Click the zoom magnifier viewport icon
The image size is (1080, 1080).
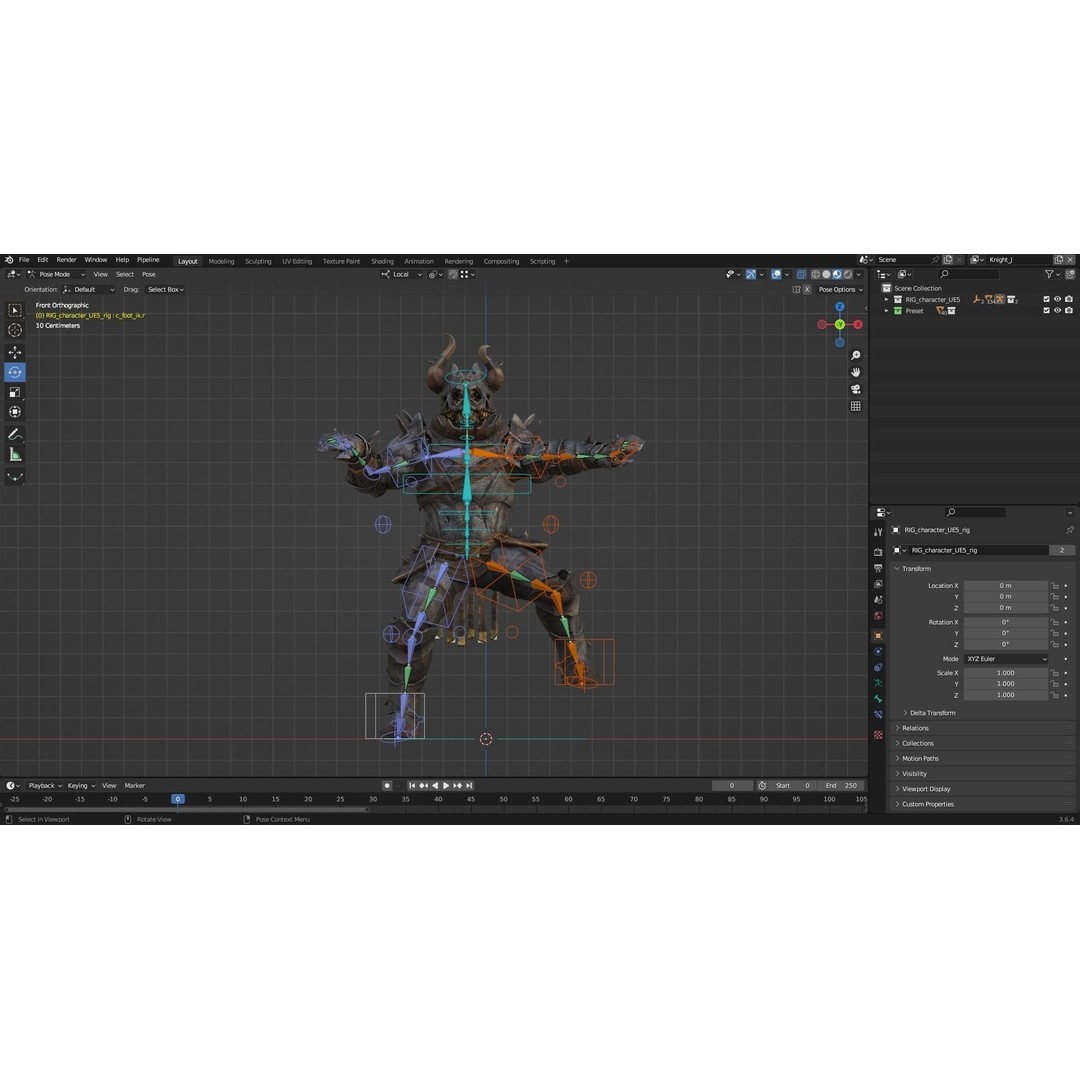coord(855,355)
